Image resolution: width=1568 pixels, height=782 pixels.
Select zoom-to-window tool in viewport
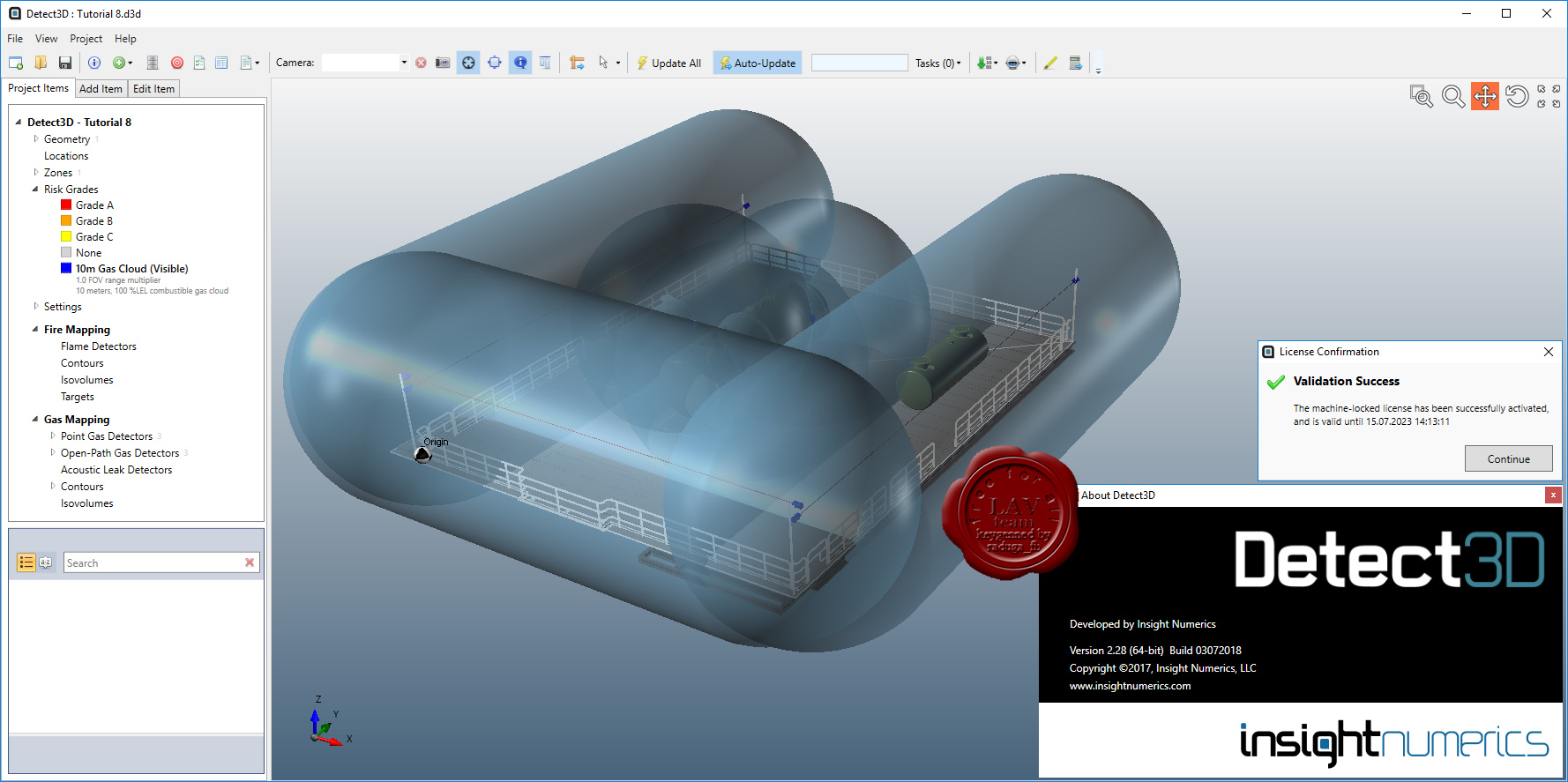(x=1422, y=96)
